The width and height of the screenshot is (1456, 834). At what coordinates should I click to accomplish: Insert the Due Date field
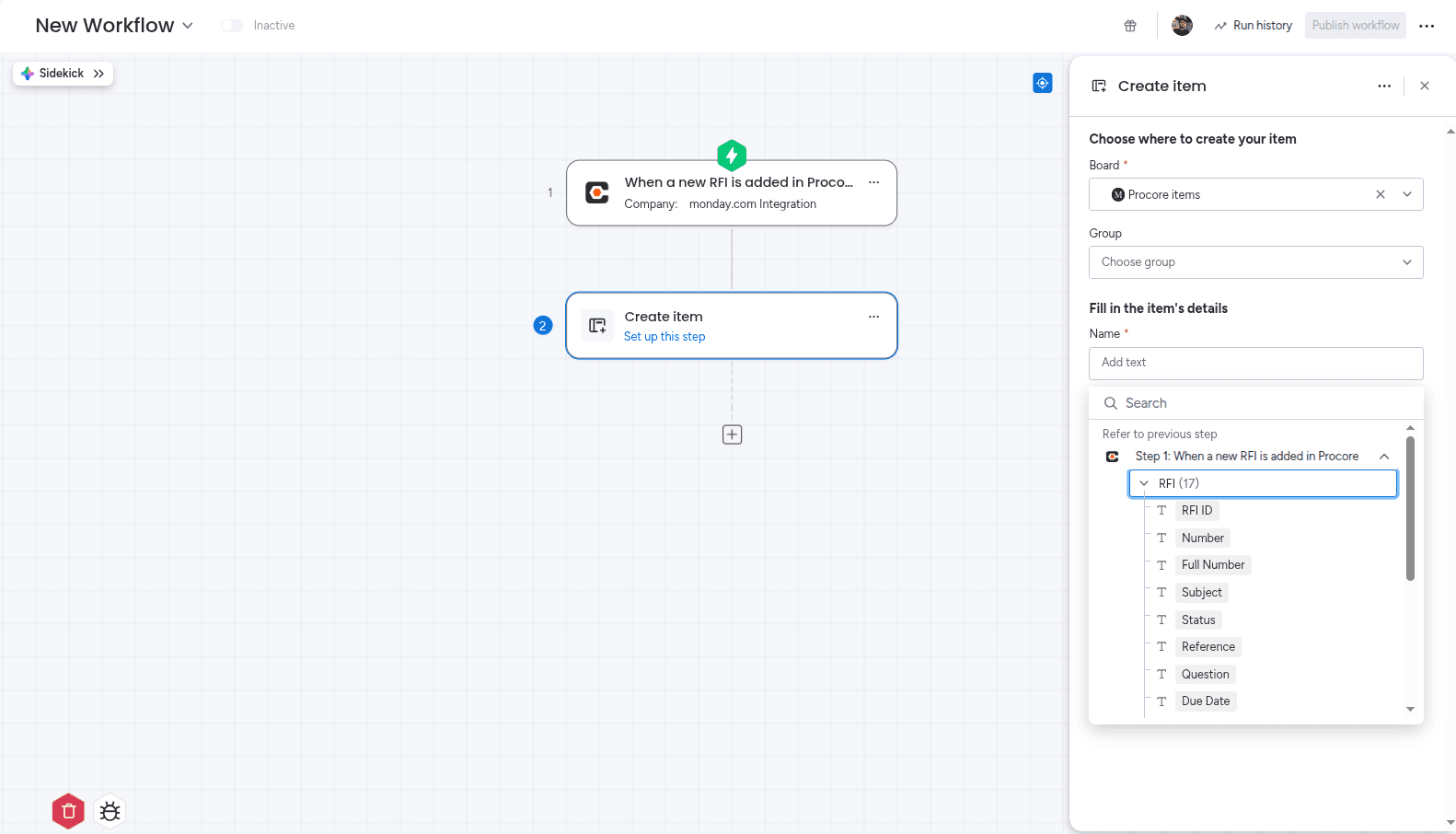1206,701
